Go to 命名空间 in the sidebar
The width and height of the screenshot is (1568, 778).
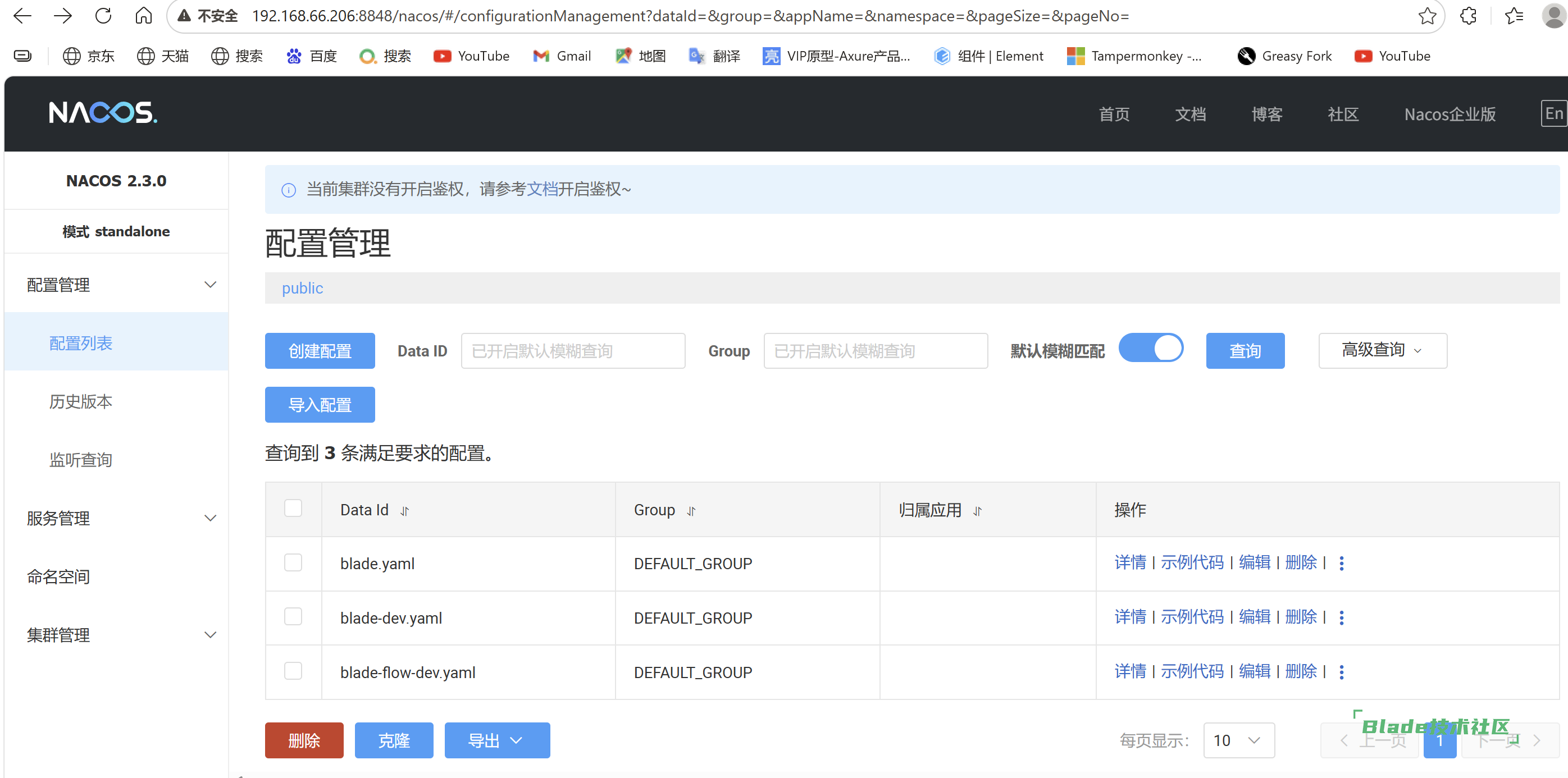pos(58,576)
